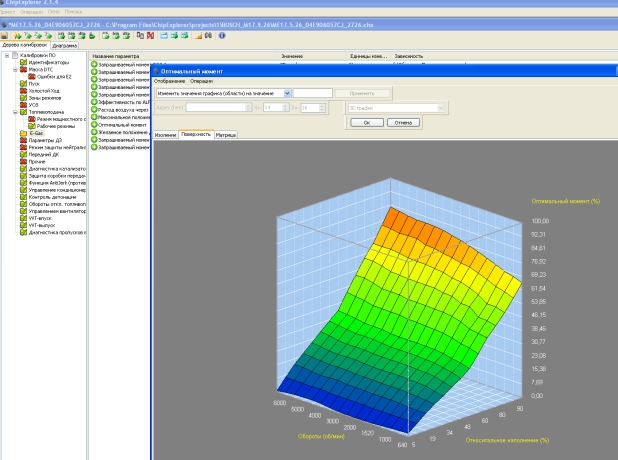Screen dimensions: 618x460
Task: Open the Отображение menu in dialog
Action: pos(169,80)
